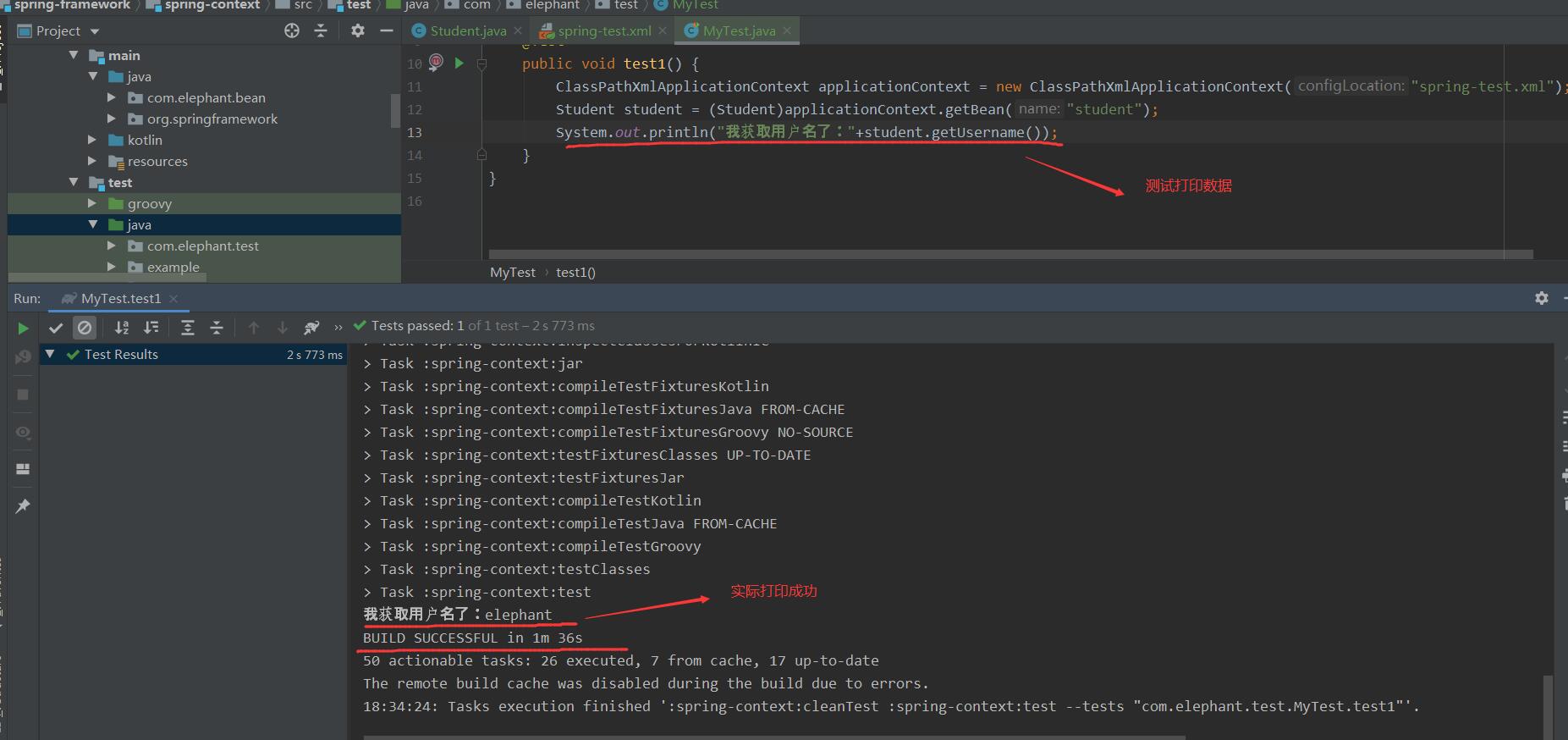Expand the groovy folder
The width and height of the screenshot is (1568, 740).
pyautogui.click(x=92, y=203)
